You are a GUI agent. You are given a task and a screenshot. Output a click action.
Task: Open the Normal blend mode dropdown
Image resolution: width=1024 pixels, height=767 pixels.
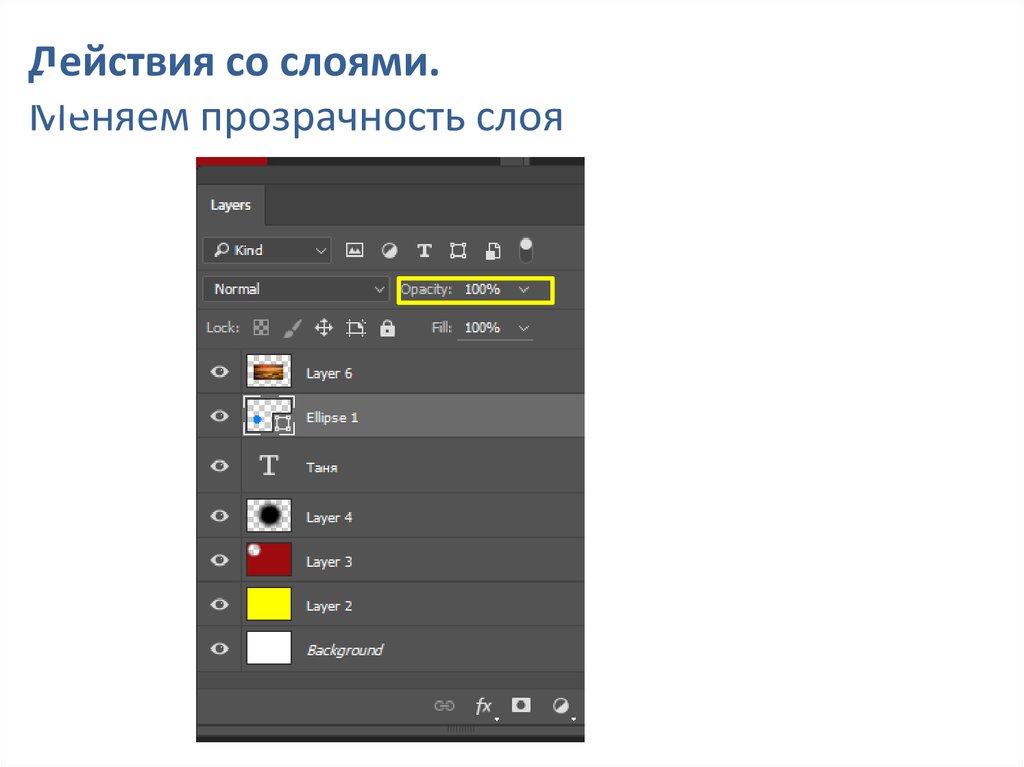click(x=296, y=289)
